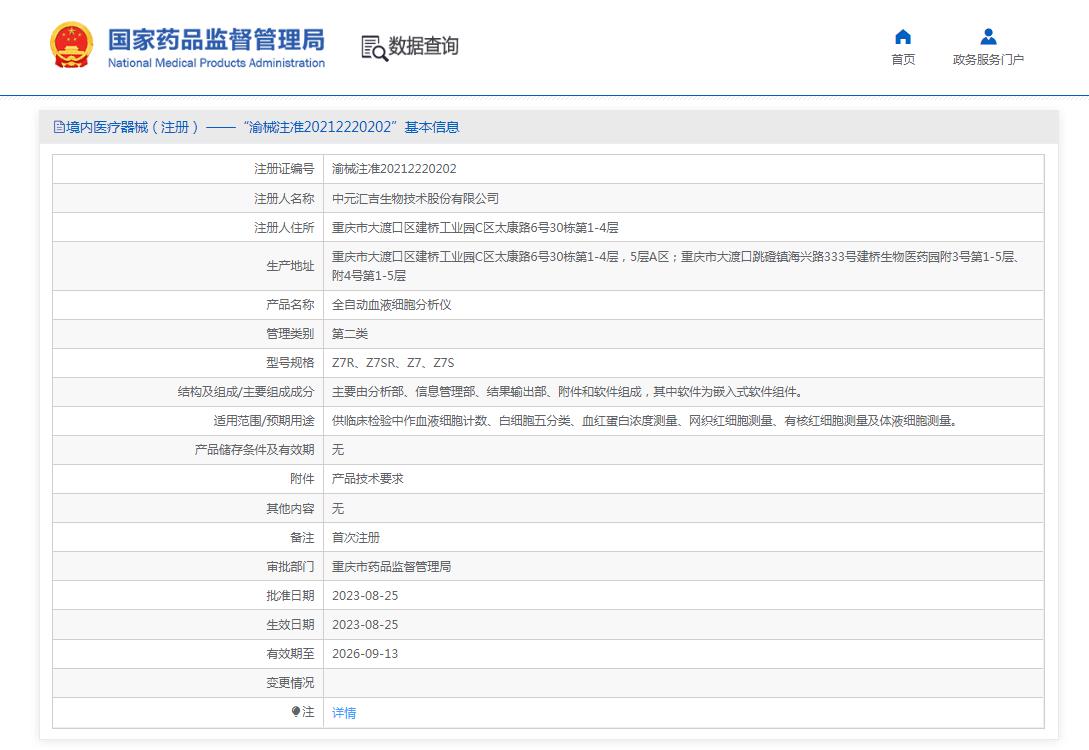Image resolution: width=1089 pixels, height=750 pixels.
Task: Click the 注册人住所 address value
Action: coord(475,228)
